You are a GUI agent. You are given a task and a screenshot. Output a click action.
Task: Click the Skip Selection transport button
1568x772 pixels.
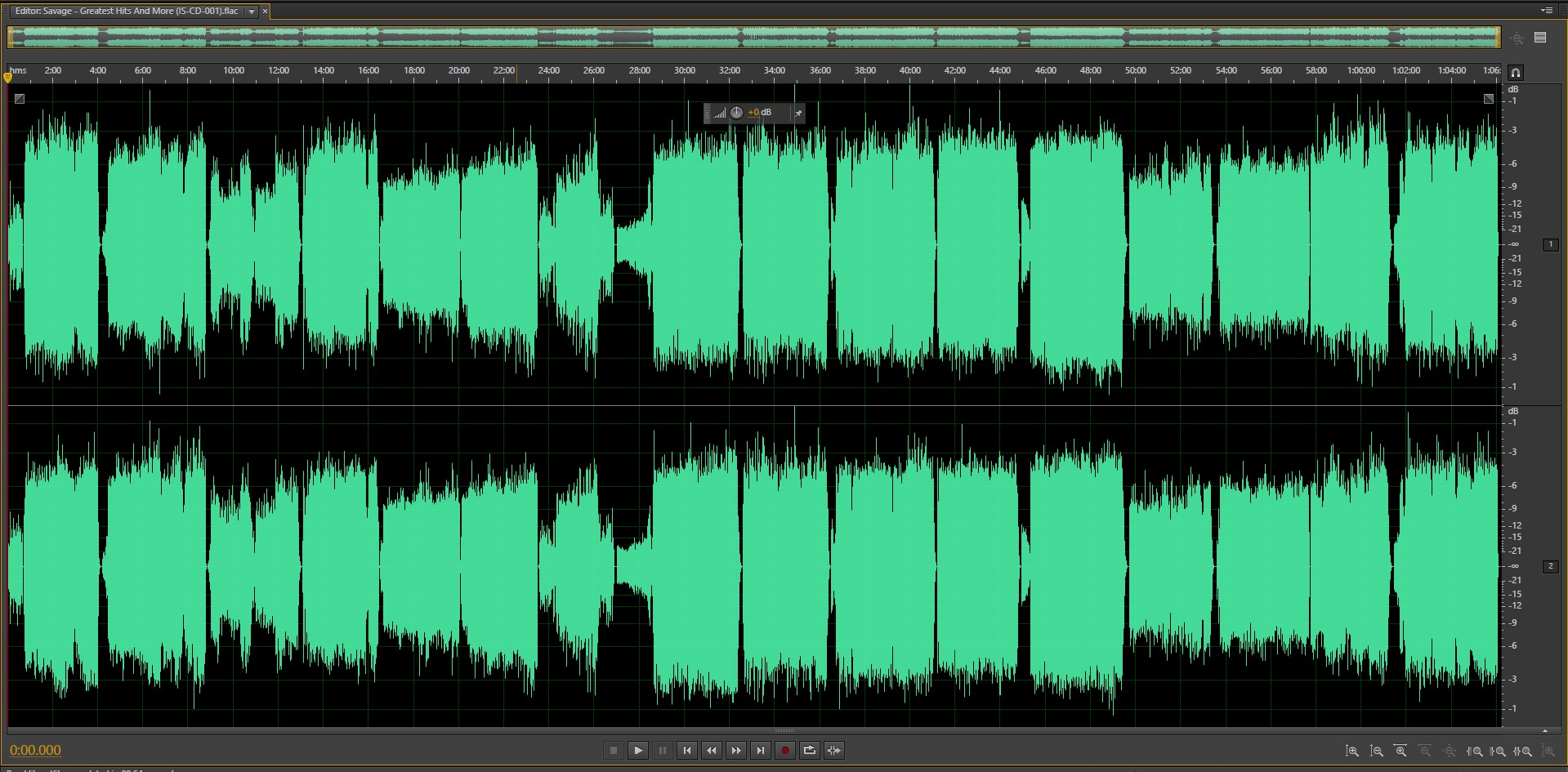coord(834,750)
